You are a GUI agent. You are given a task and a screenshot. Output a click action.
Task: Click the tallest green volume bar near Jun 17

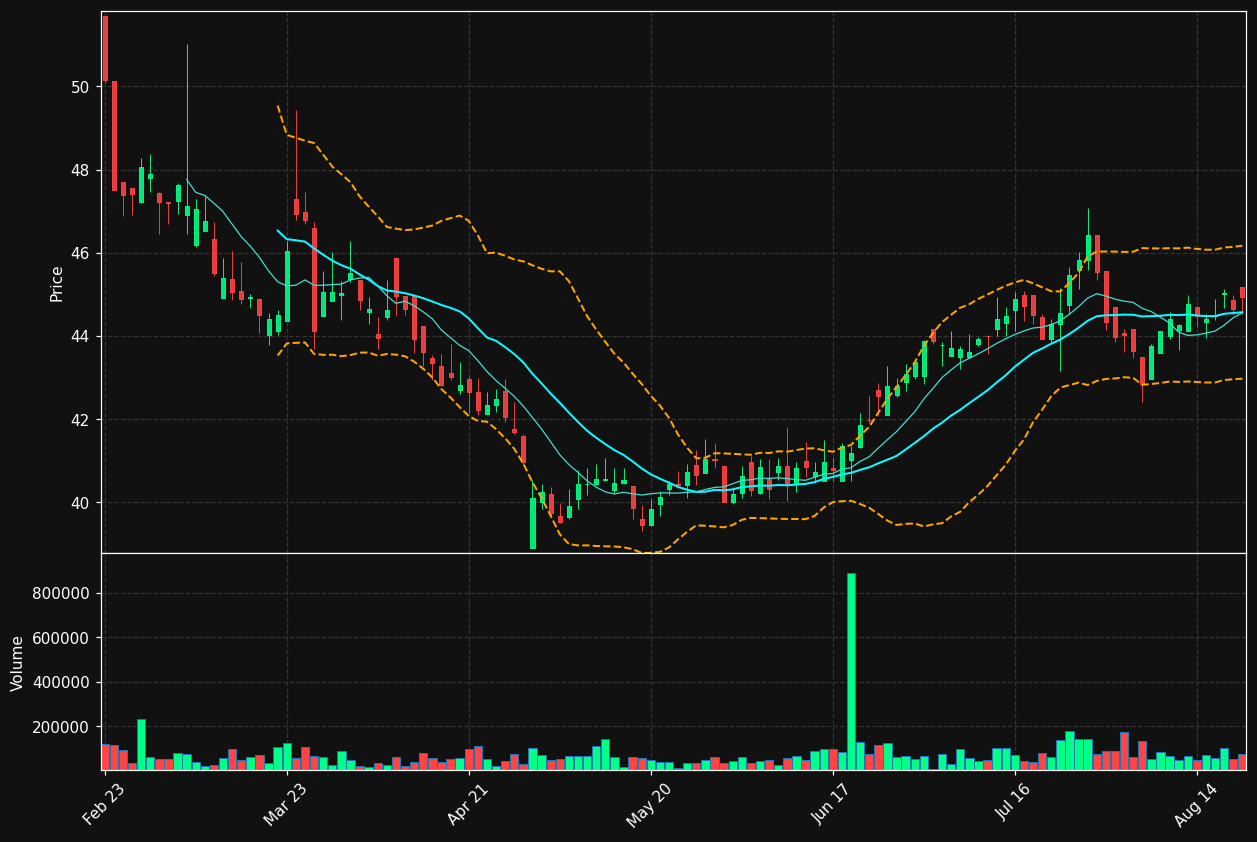[851, 671]
